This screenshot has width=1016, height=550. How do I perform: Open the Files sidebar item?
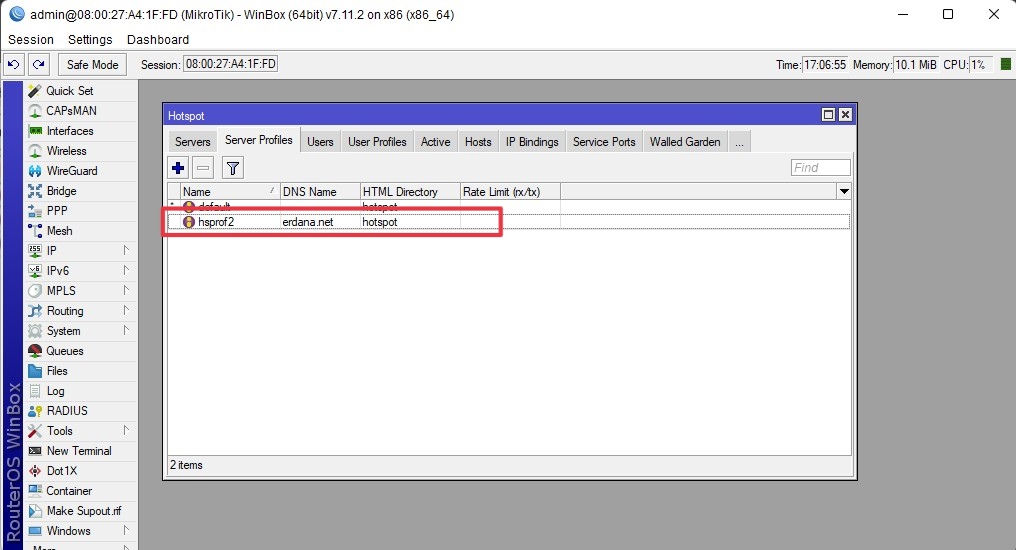[59, 371]
